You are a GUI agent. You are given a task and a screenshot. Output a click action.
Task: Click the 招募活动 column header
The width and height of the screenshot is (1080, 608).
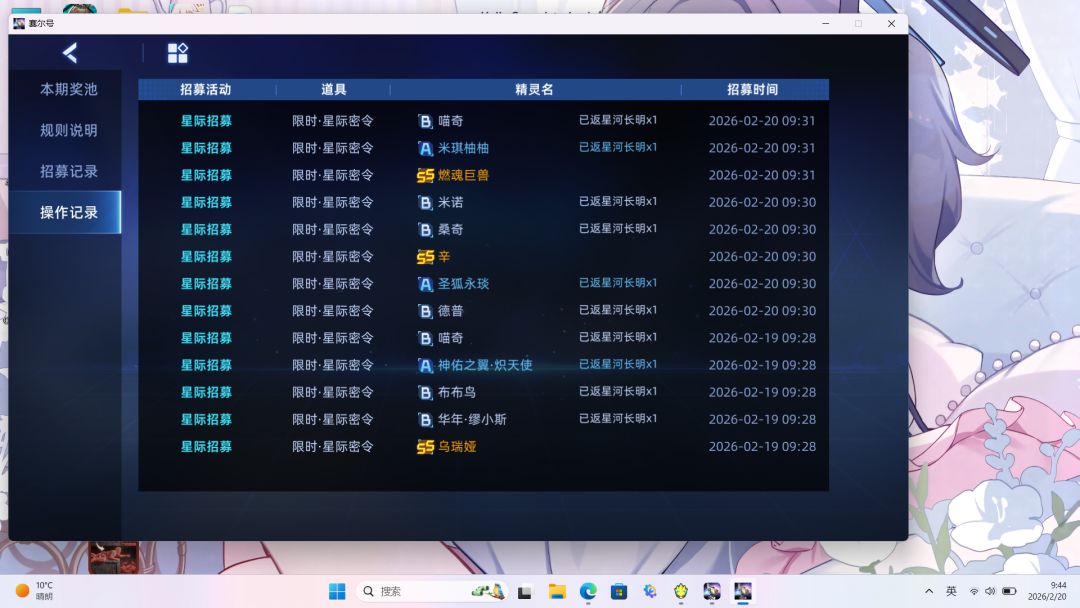tap(205, 90)
